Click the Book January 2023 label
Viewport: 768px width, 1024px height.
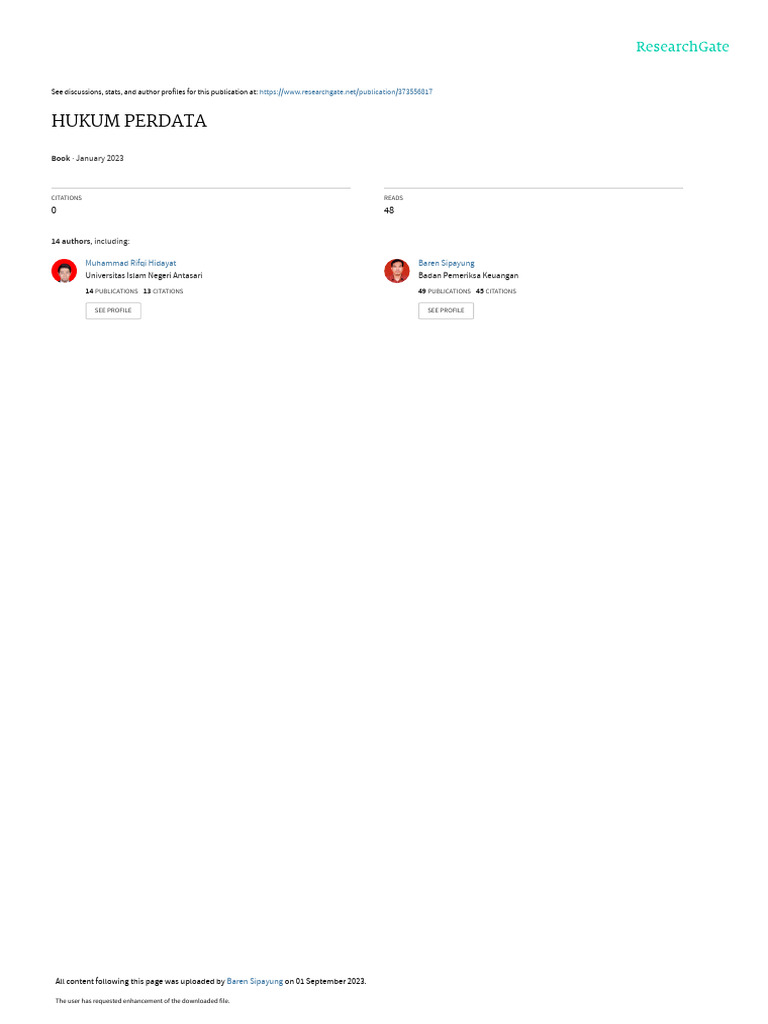pyautogui.click(x=88, y=159)
